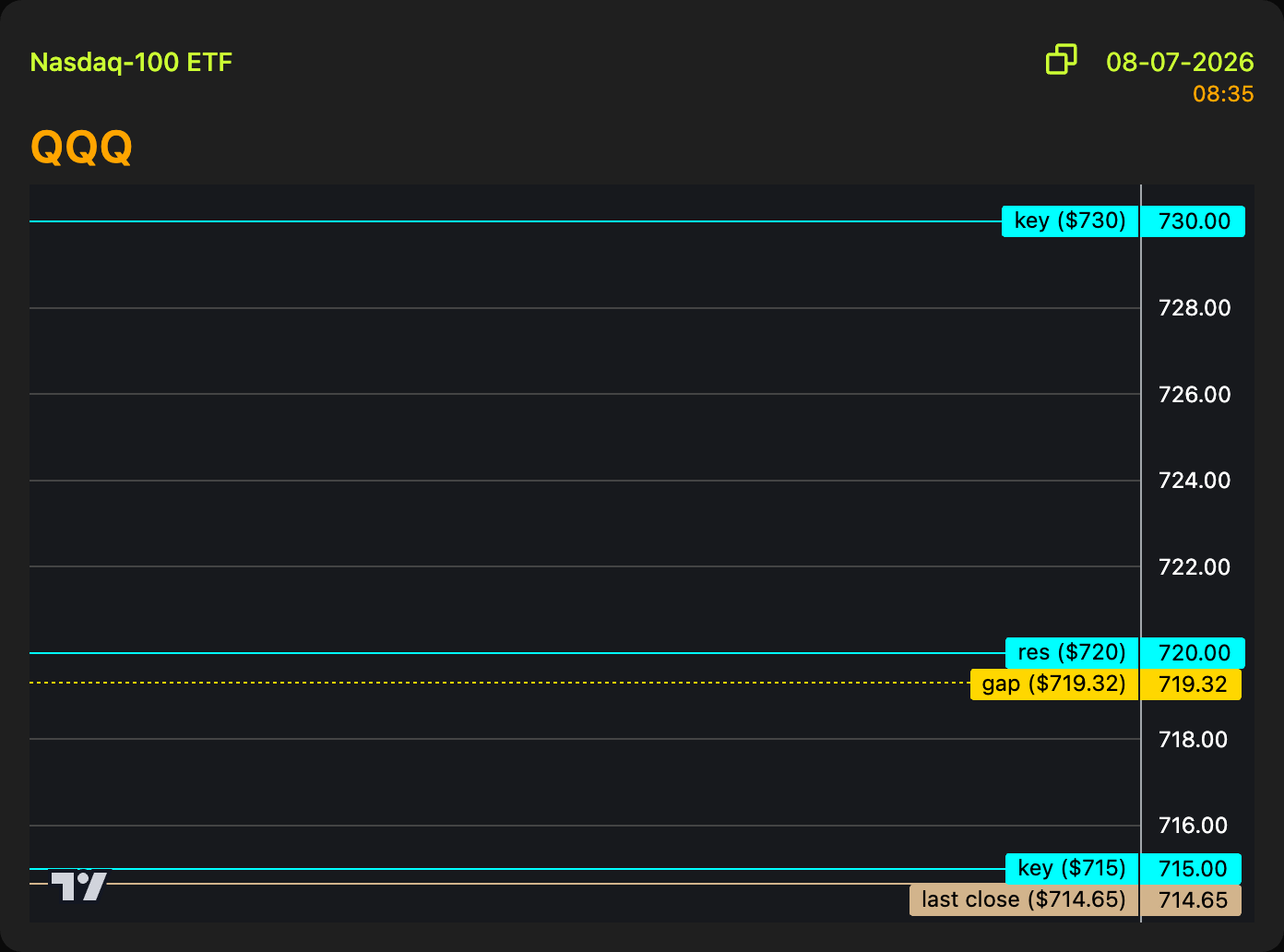Select the gap ($719.32) label
This screenshot has width=1284, height=952.
(x=1055, y=684)
